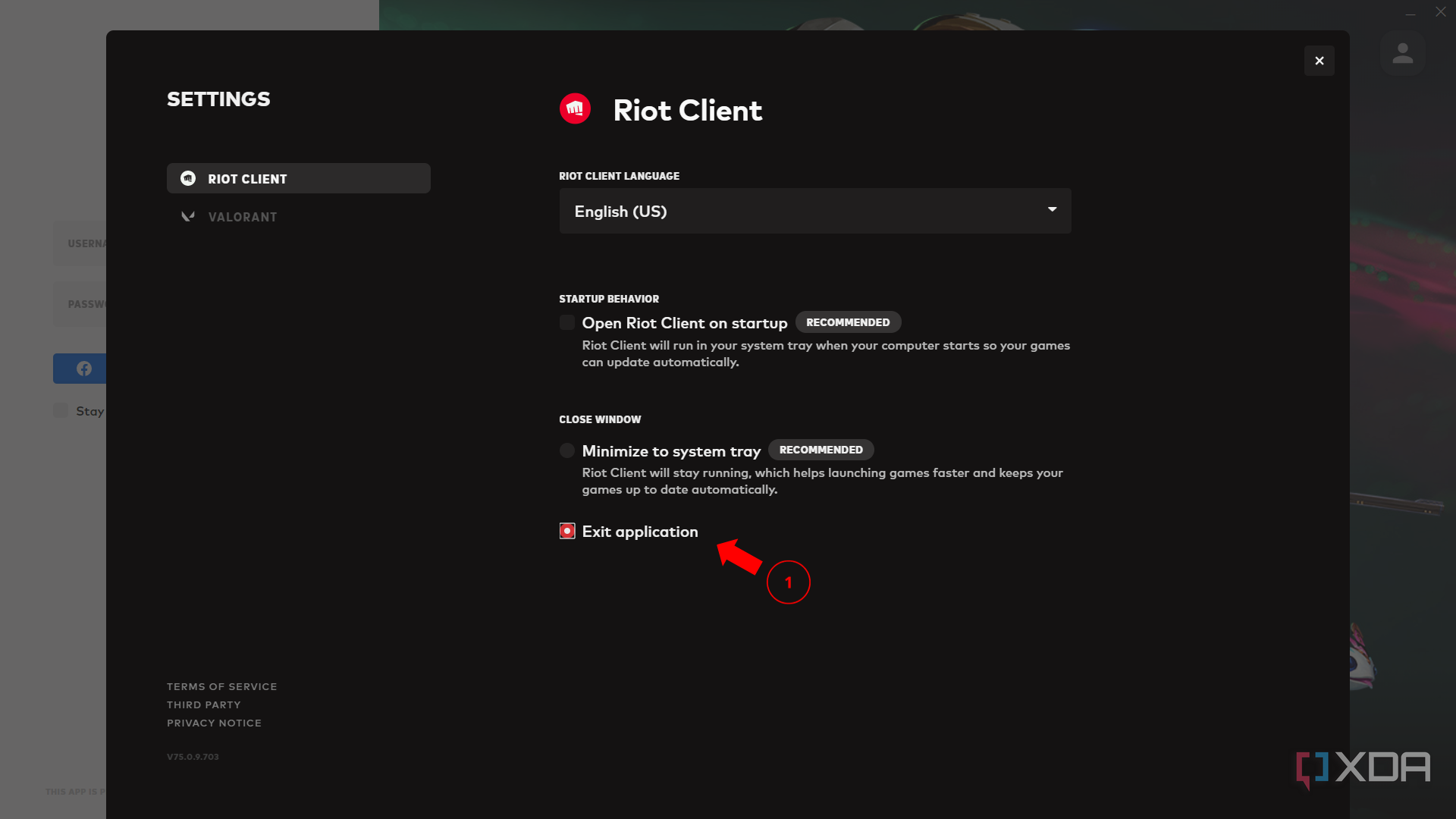Click the Close Window section heading

600,419
